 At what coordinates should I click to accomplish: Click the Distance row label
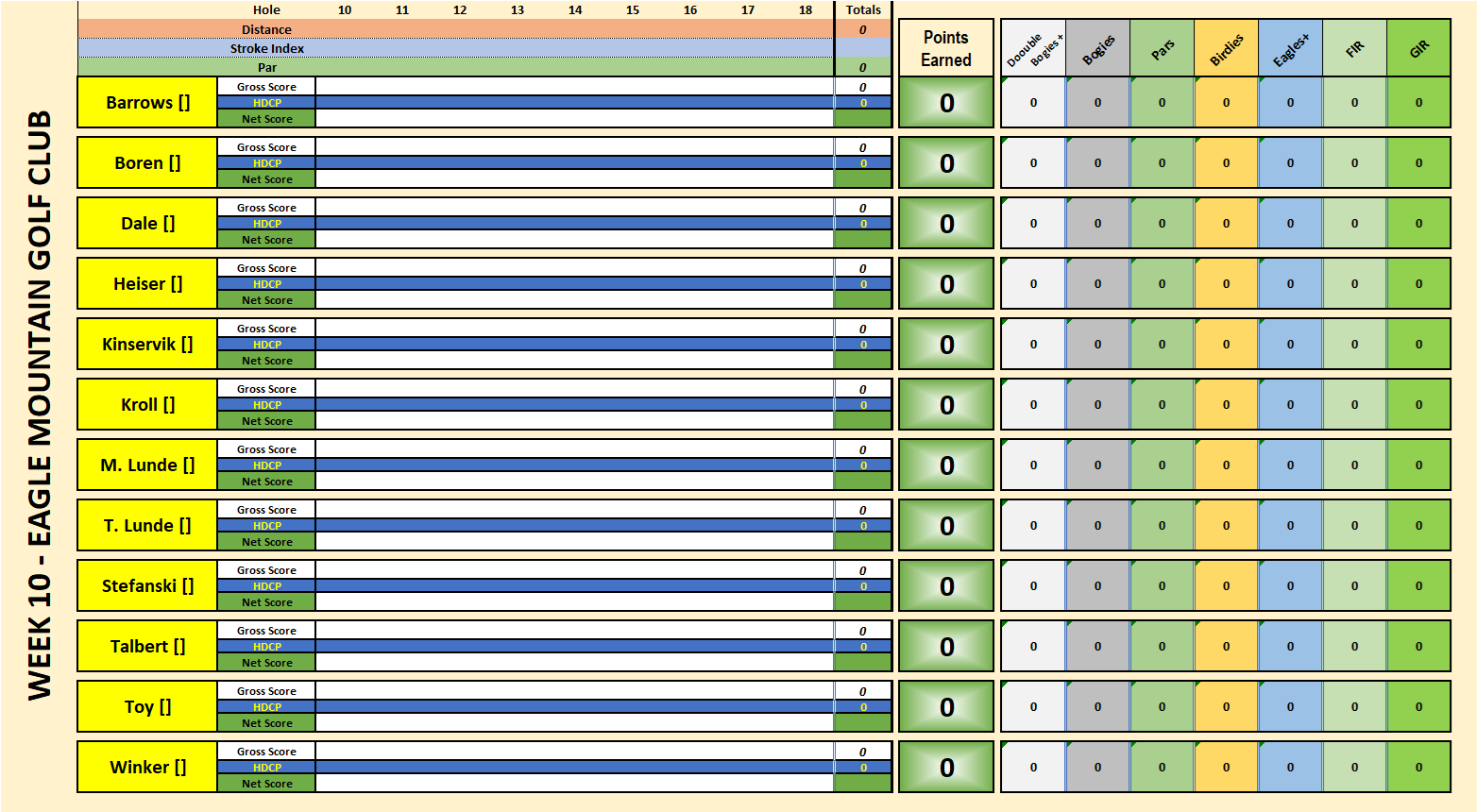coord(267,29)
